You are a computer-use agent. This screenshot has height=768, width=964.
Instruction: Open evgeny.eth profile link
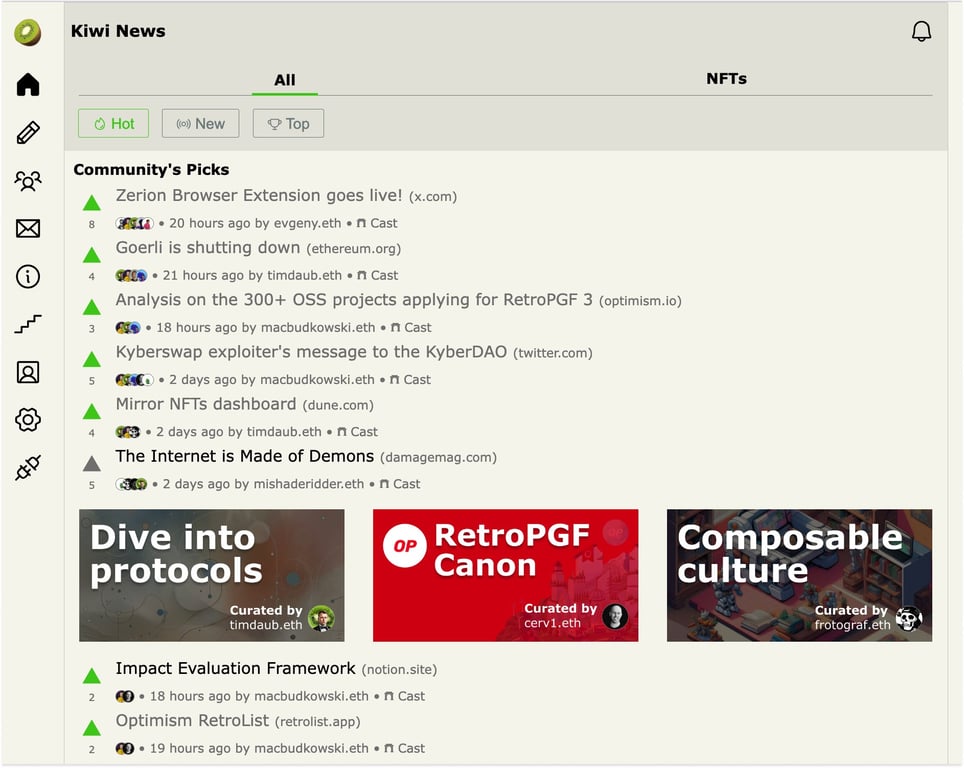click(307, 223)
